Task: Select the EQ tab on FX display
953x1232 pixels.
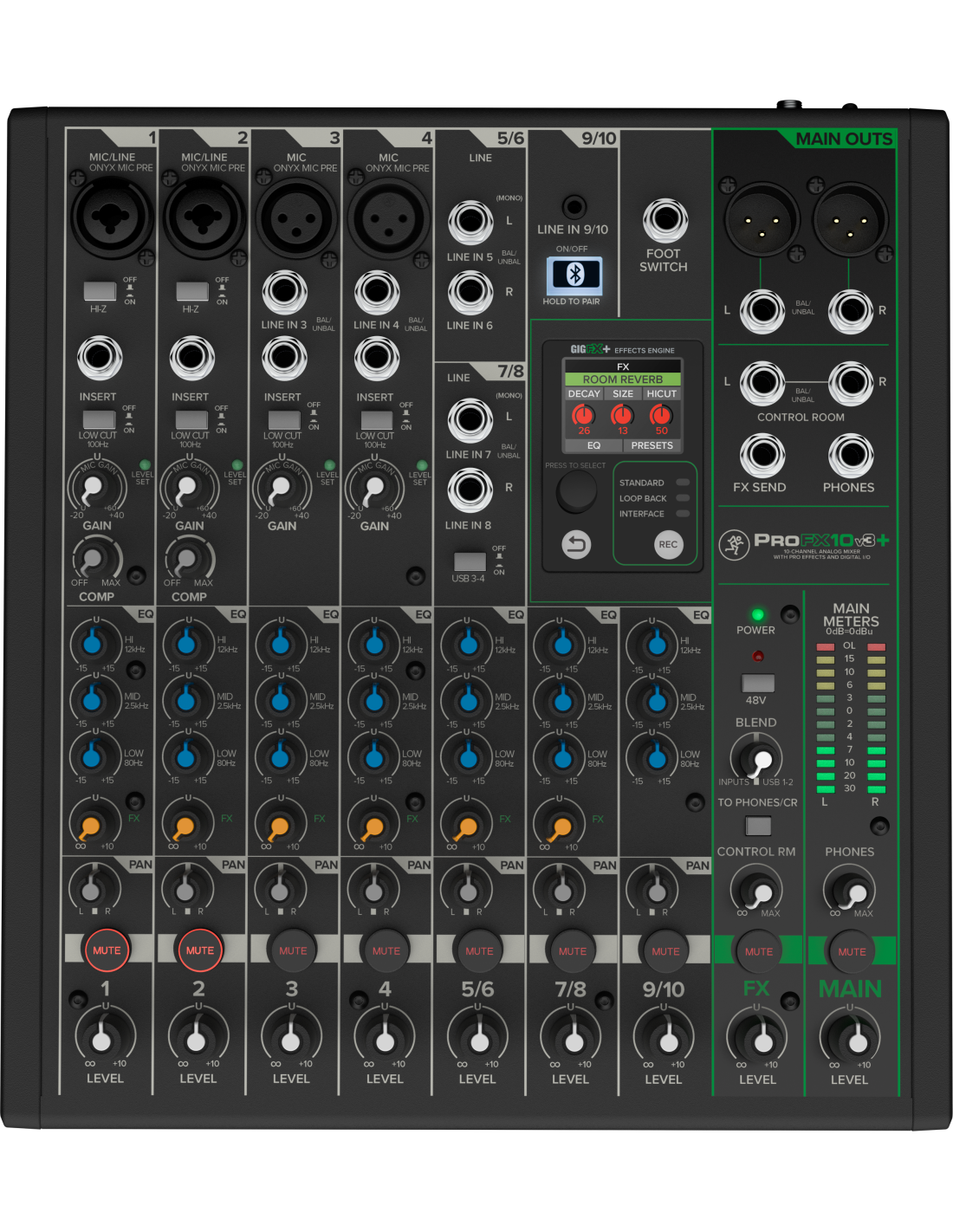Action: [x=593, y=445]
